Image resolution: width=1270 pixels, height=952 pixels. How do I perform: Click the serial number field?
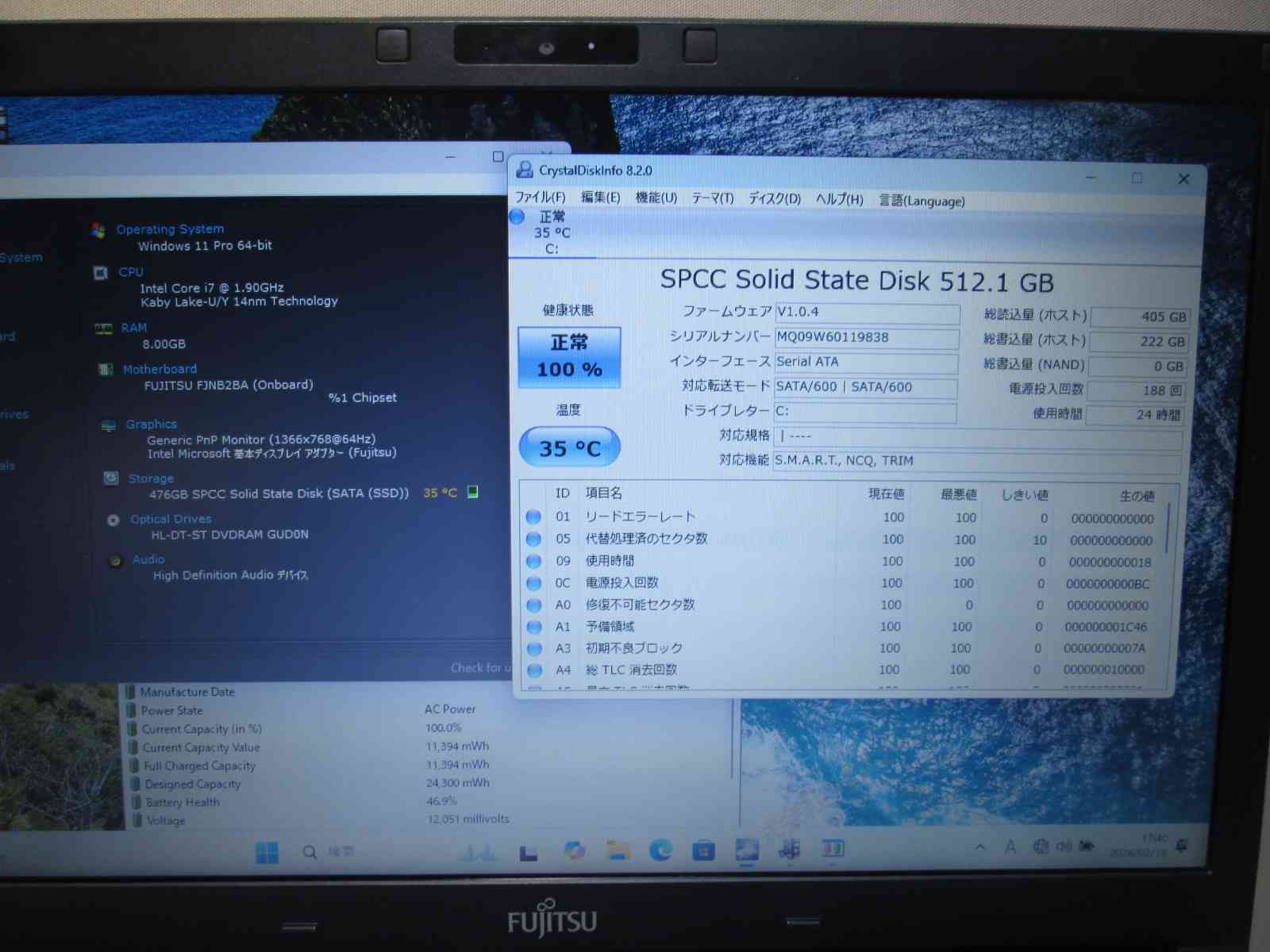point(866,338)
